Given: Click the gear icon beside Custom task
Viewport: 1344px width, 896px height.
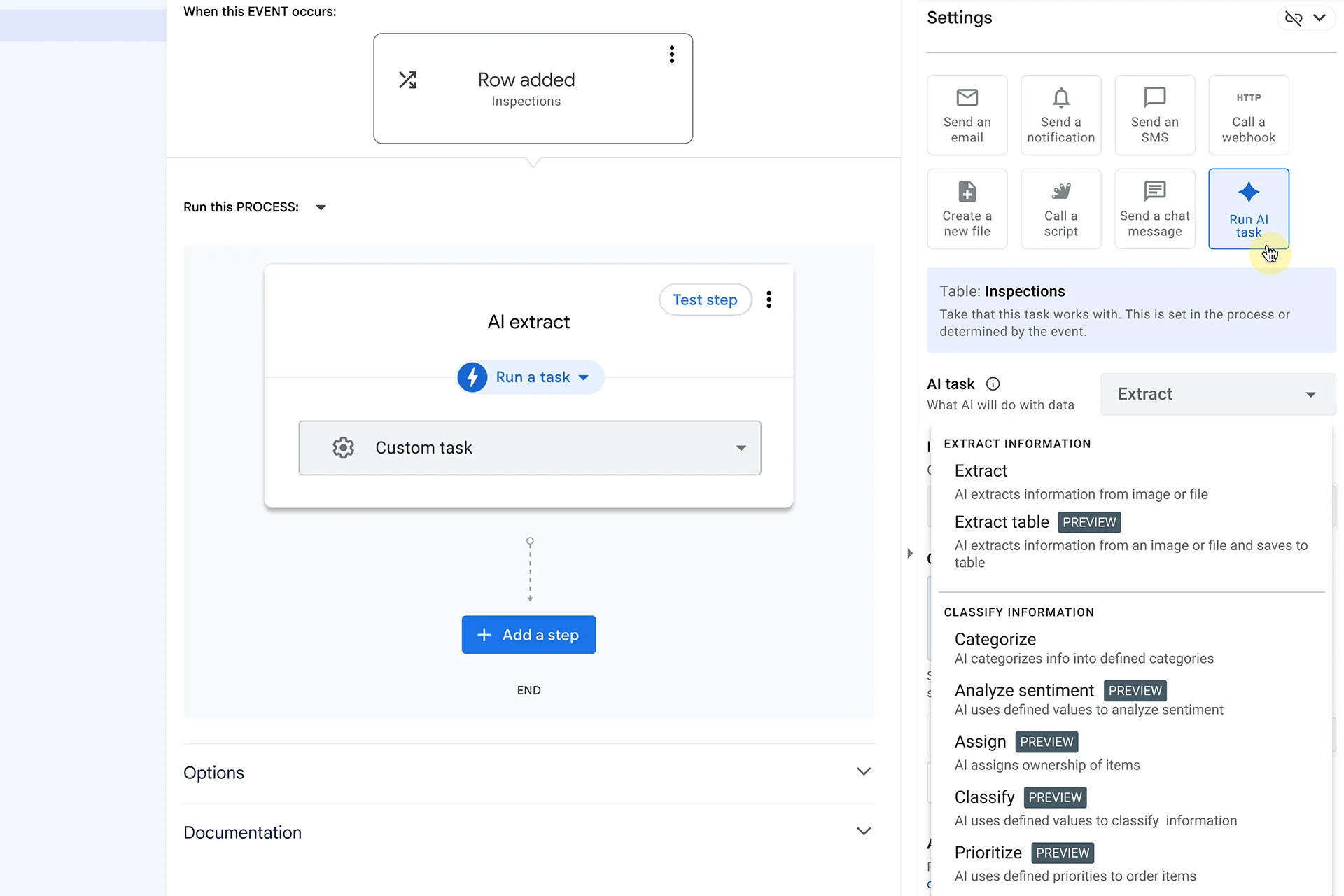Looking at the screenshot, I should tap(343, 448).
